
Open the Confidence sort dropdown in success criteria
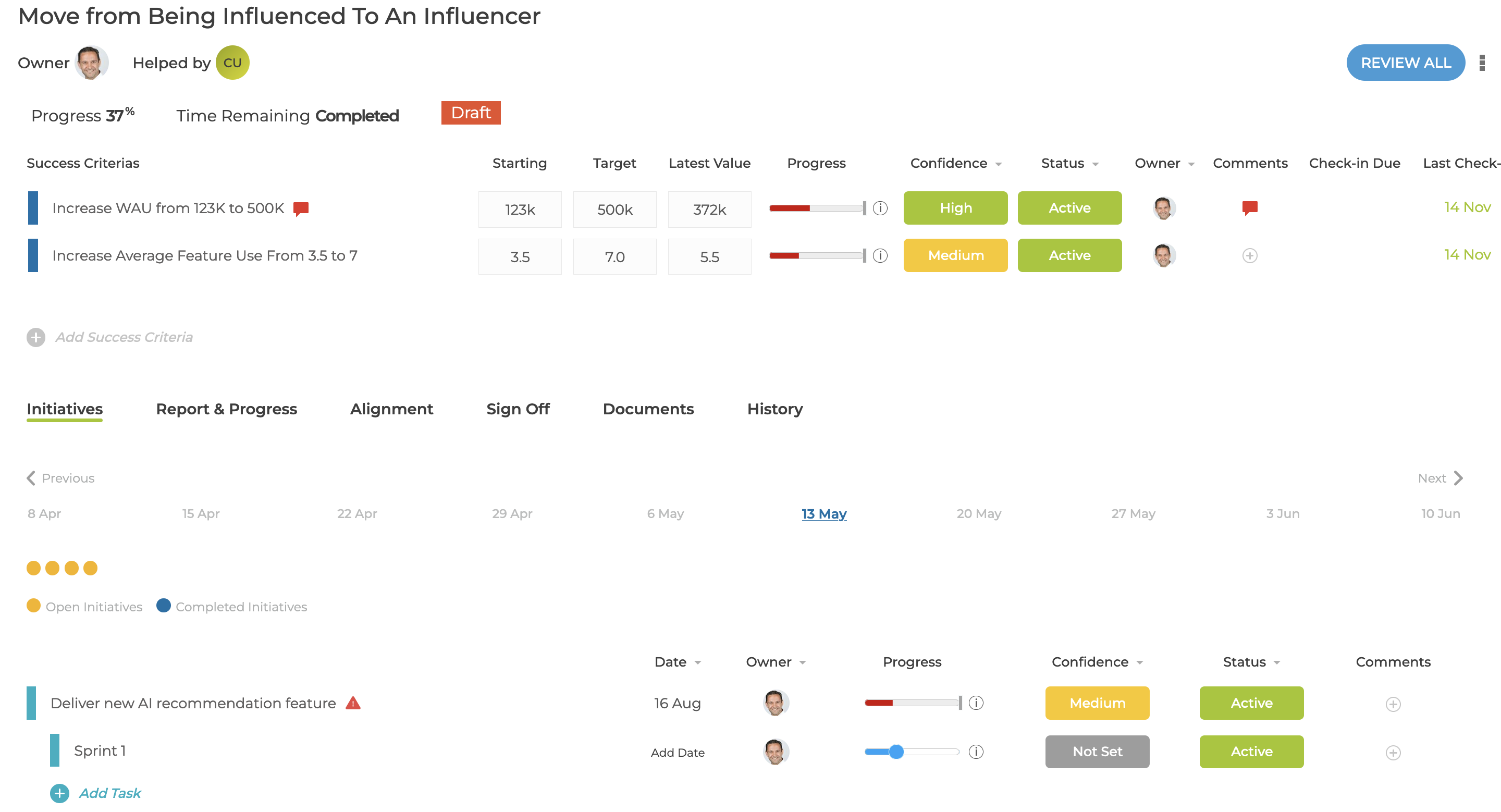[998, 164]
